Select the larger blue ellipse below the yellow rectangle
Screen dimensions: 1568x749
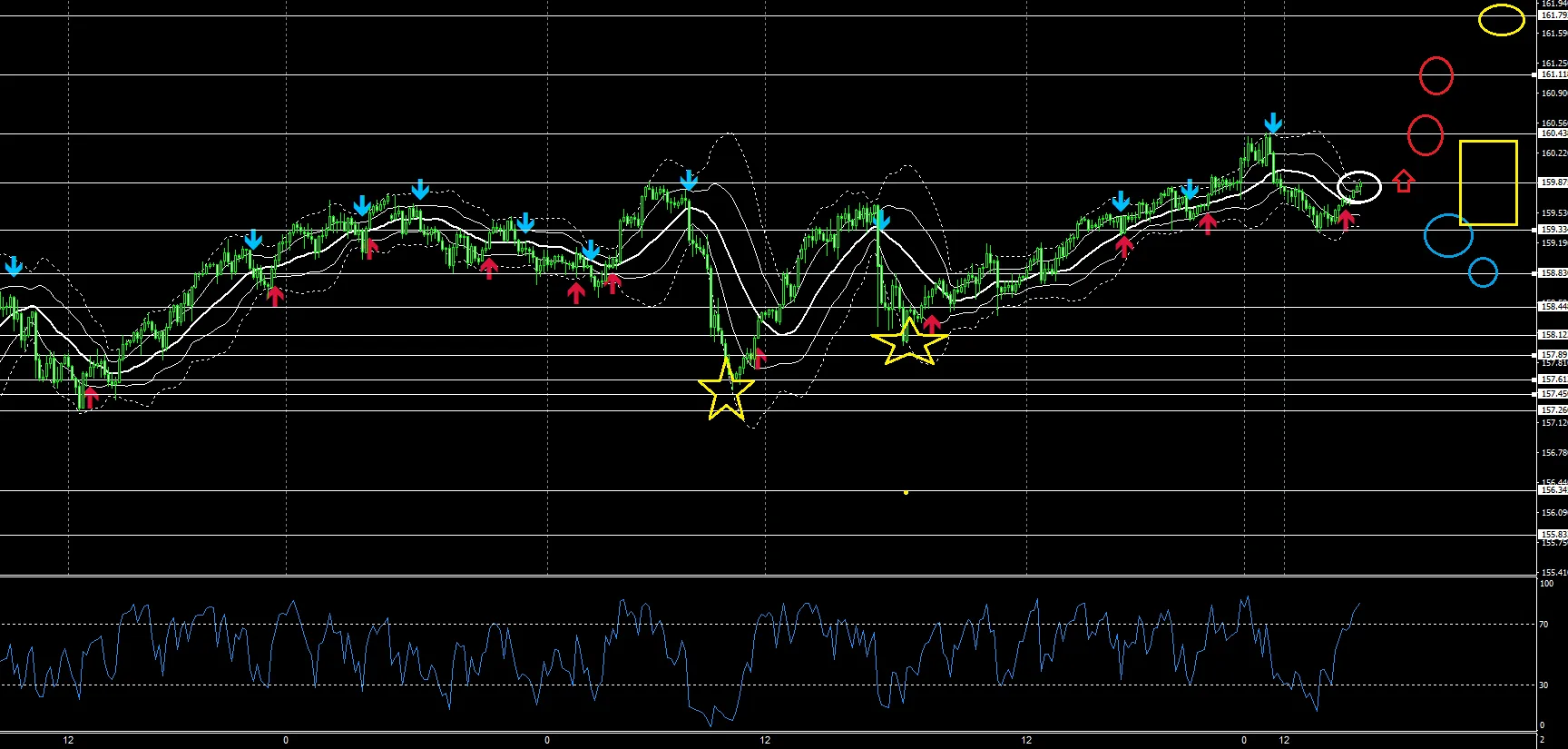1448,236
